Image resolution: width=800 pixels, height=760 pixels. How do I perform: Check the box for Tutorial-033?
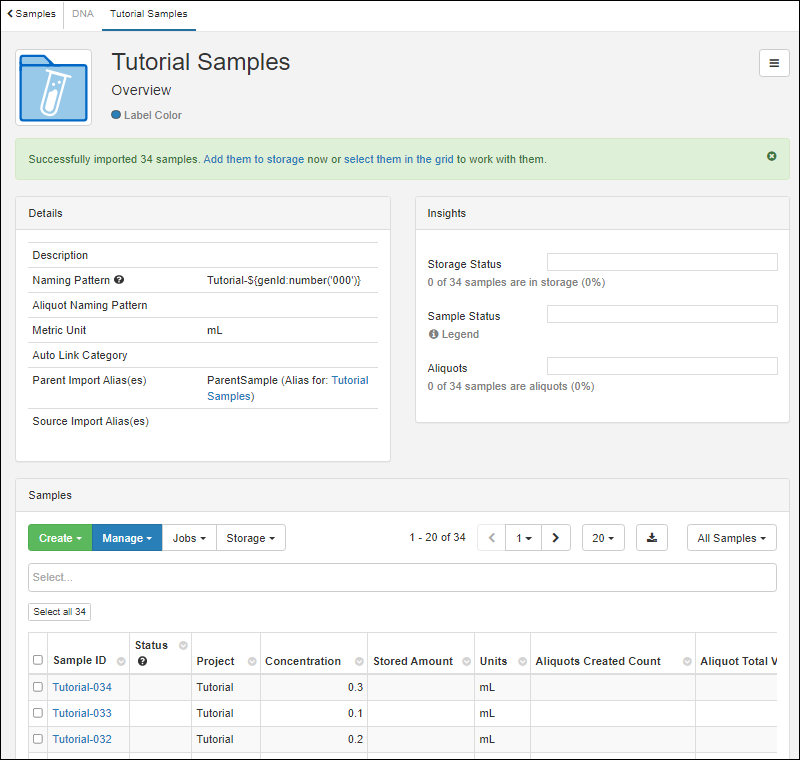tap(38, 713)
